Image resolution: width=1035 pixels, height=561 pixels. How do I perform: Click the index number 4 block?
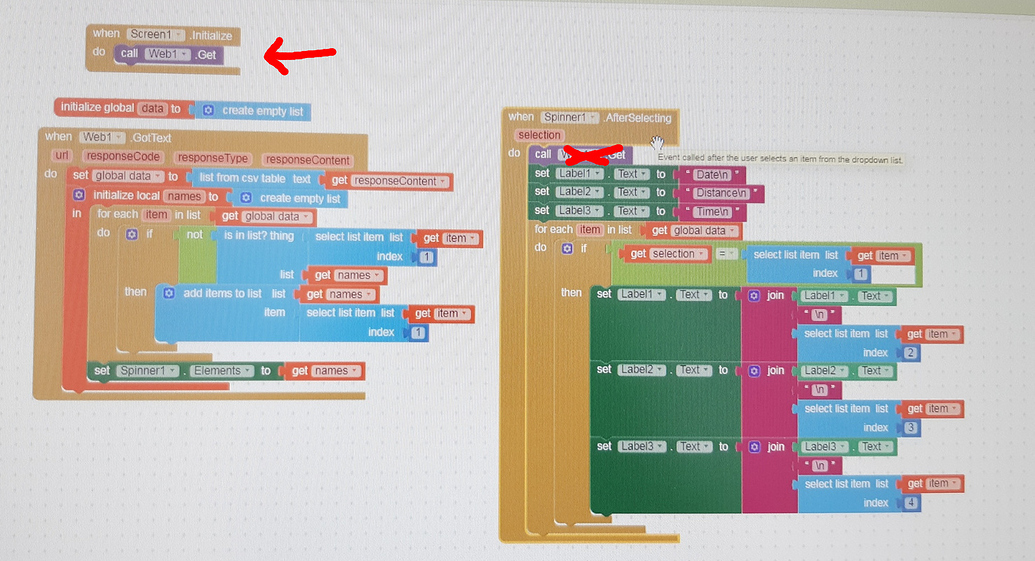click(x=910, y=503)
